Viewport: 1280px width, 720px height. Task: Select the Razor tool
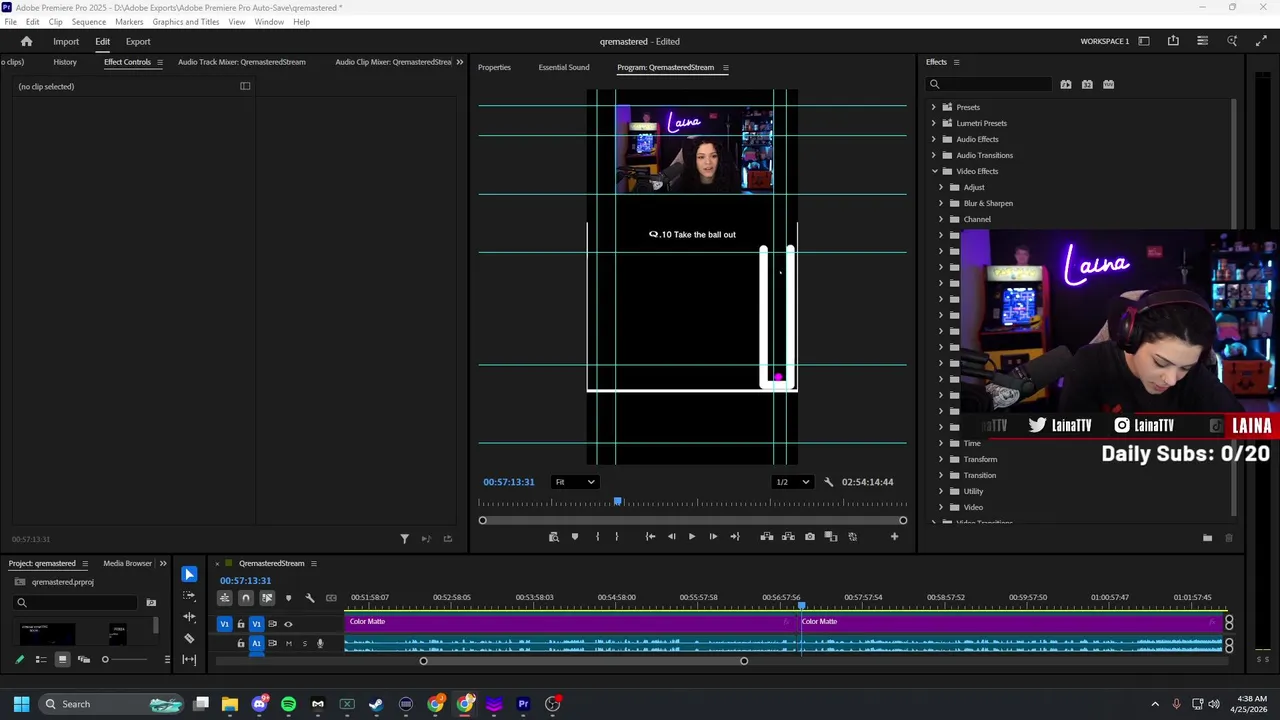(x=189, y=638)
